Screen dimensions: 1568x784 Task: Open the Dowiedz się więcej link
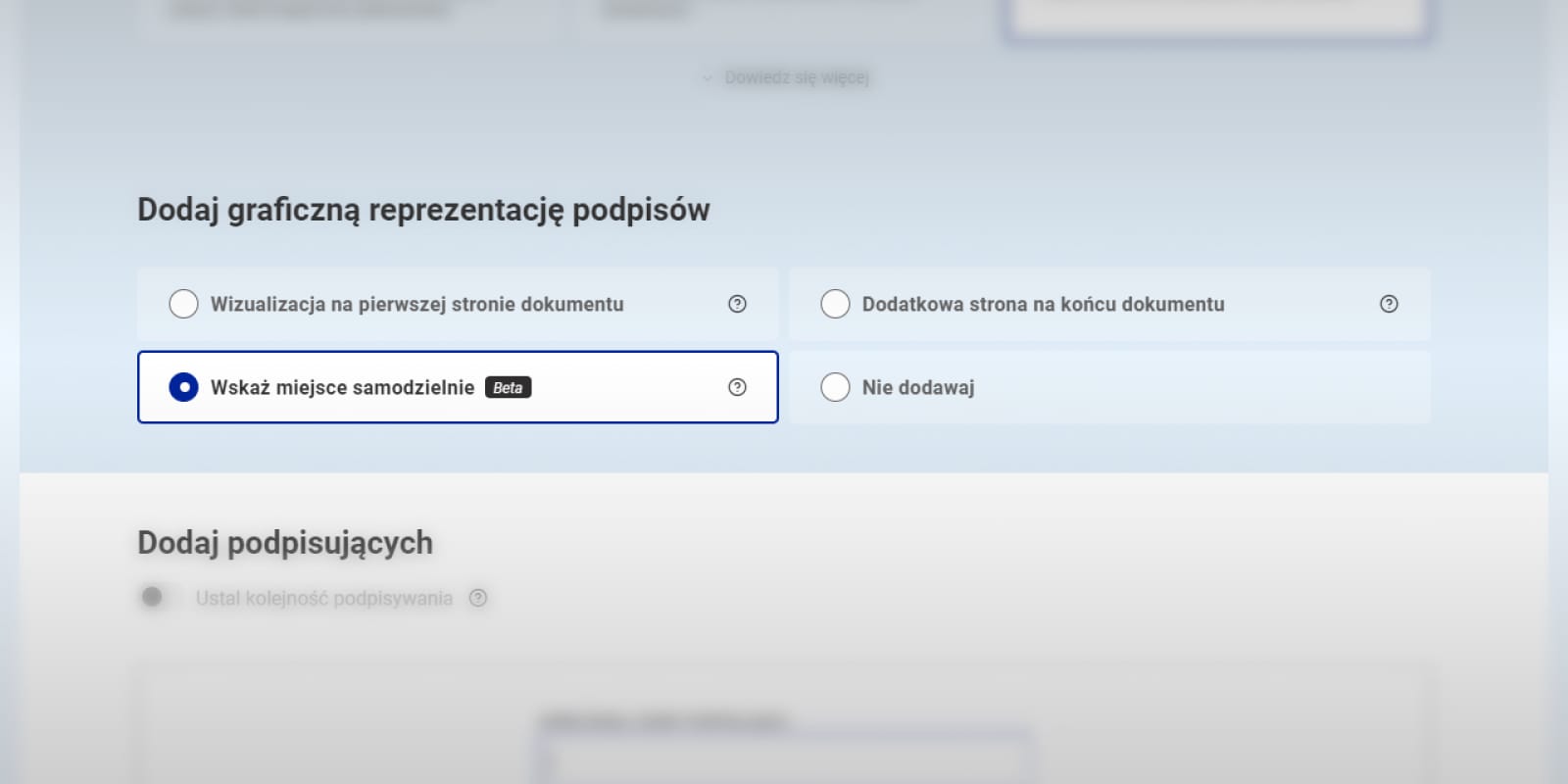(x=796, y=77)
